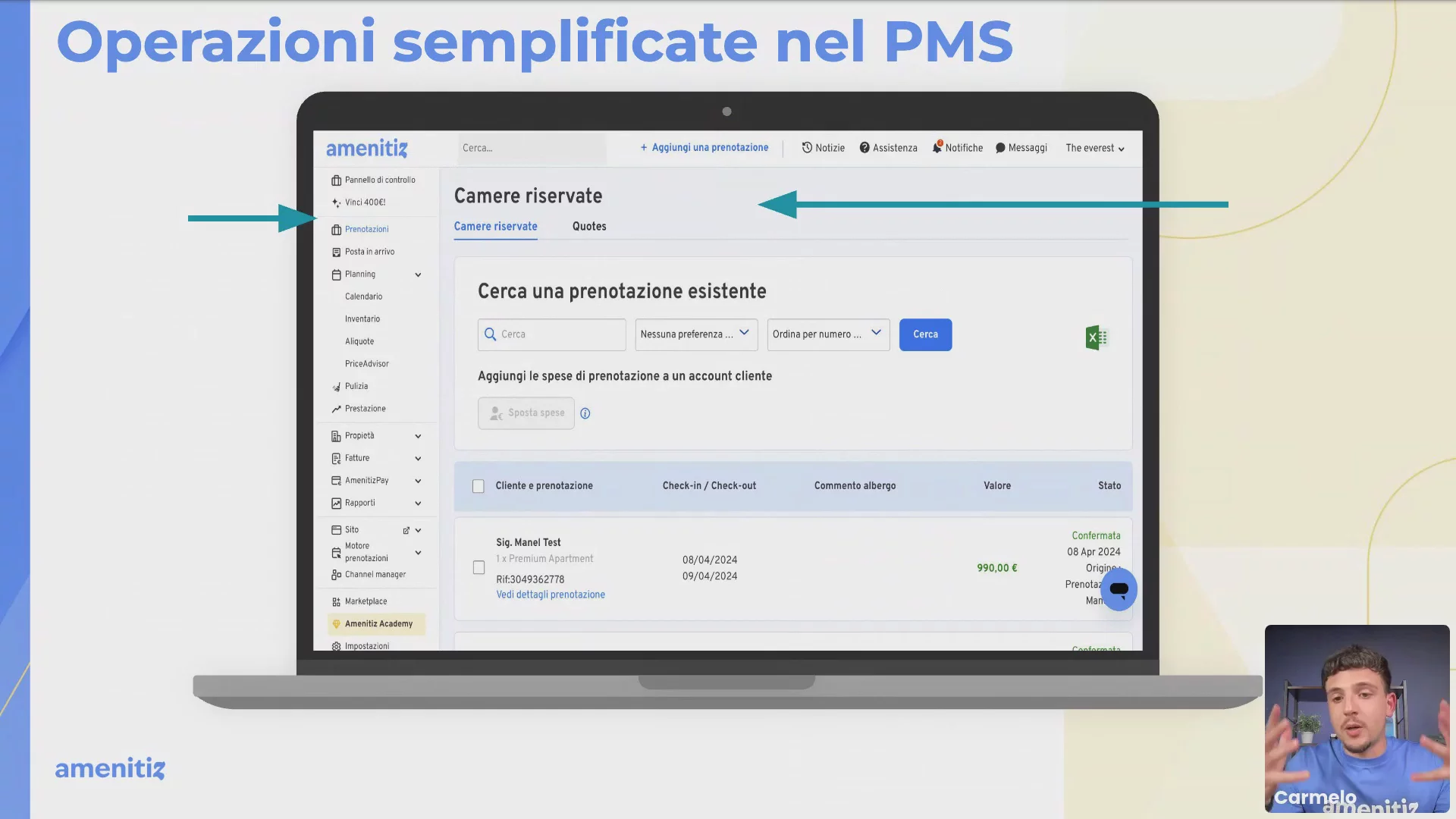
Task: Click the magnifier icon in Cerca field
Action: pyautogui.click(x=490, y=334)
